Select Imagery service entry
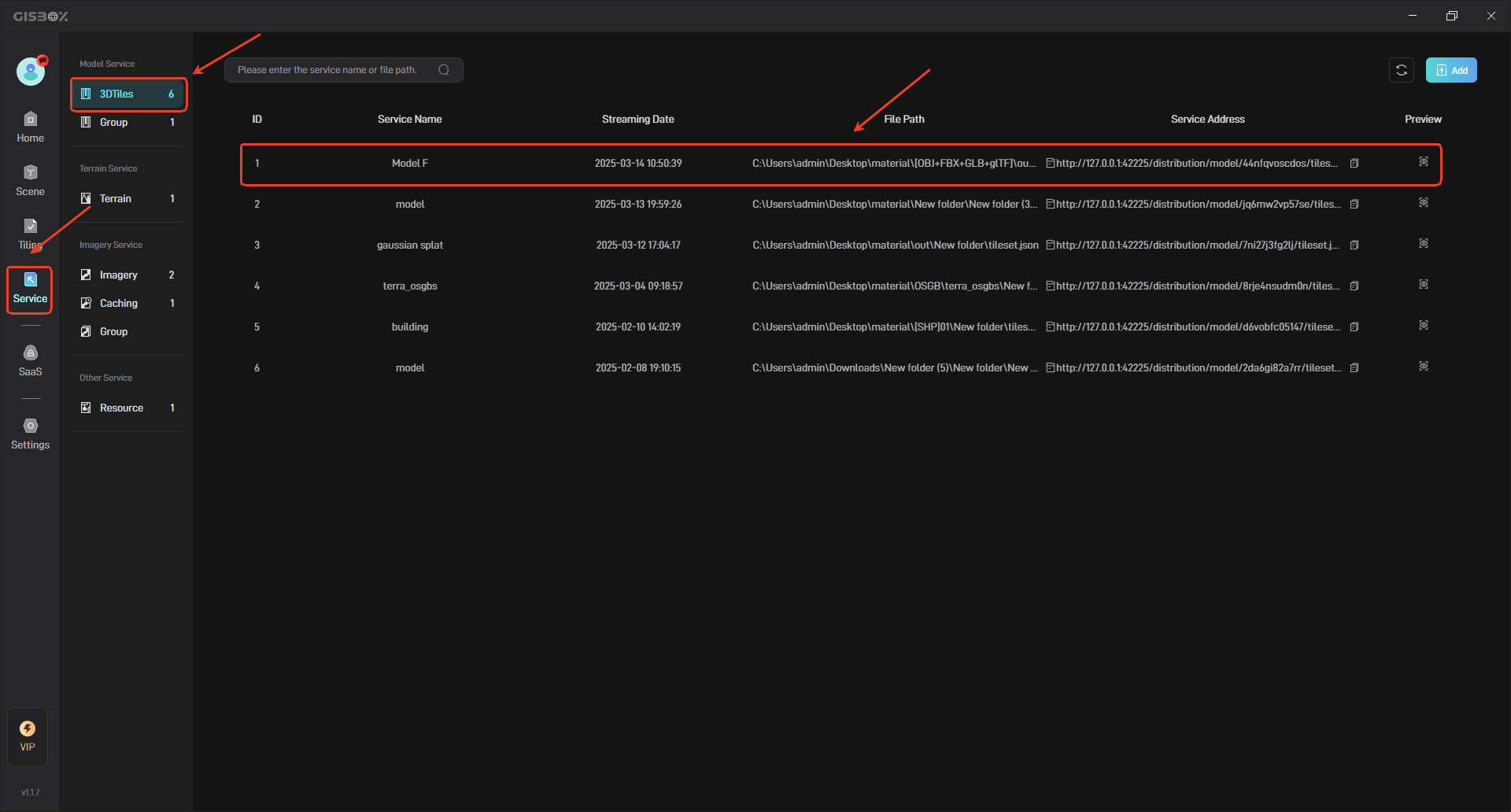The height and width of the screenshot is (812, 1511). (129, 275)
